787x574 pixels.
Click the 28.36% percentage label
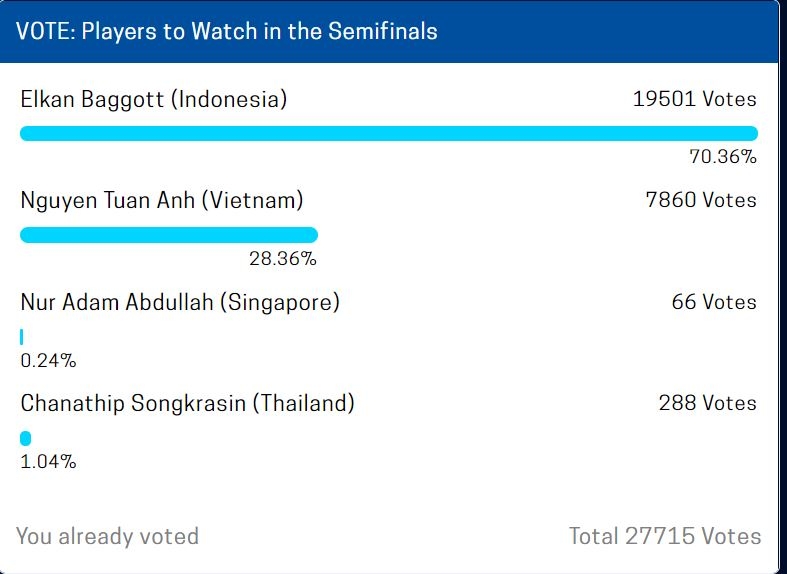(283, 258)
